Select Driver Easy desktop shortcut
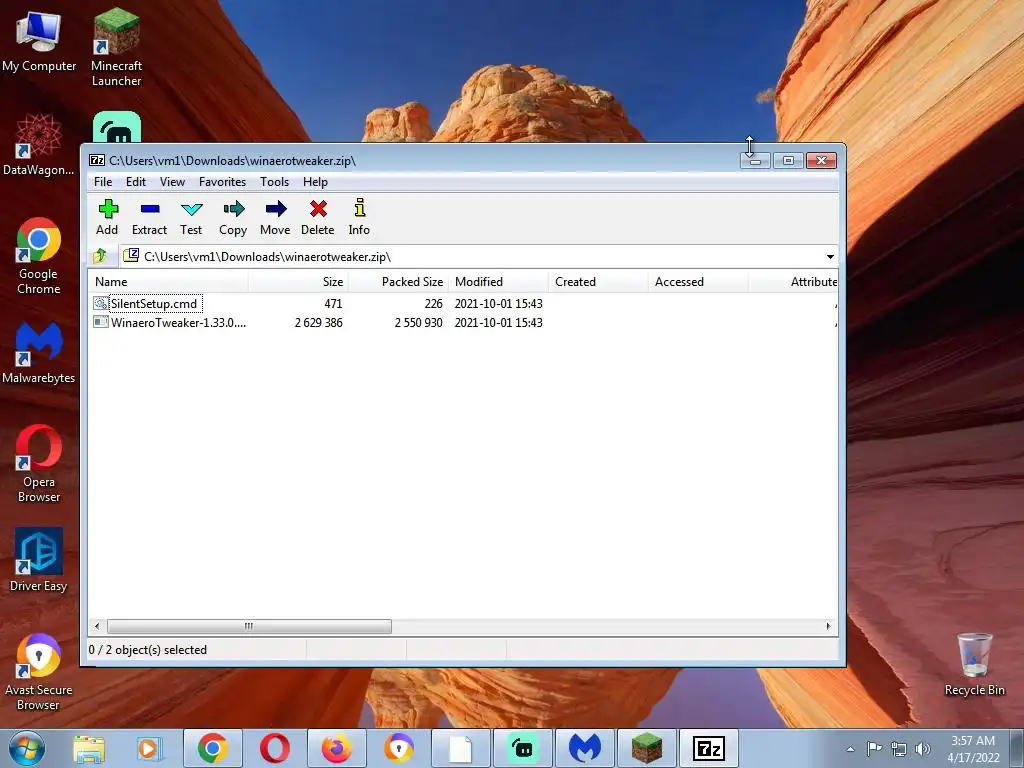The height and width of the screenshot is (768, 1024). (x=39, y=560)
